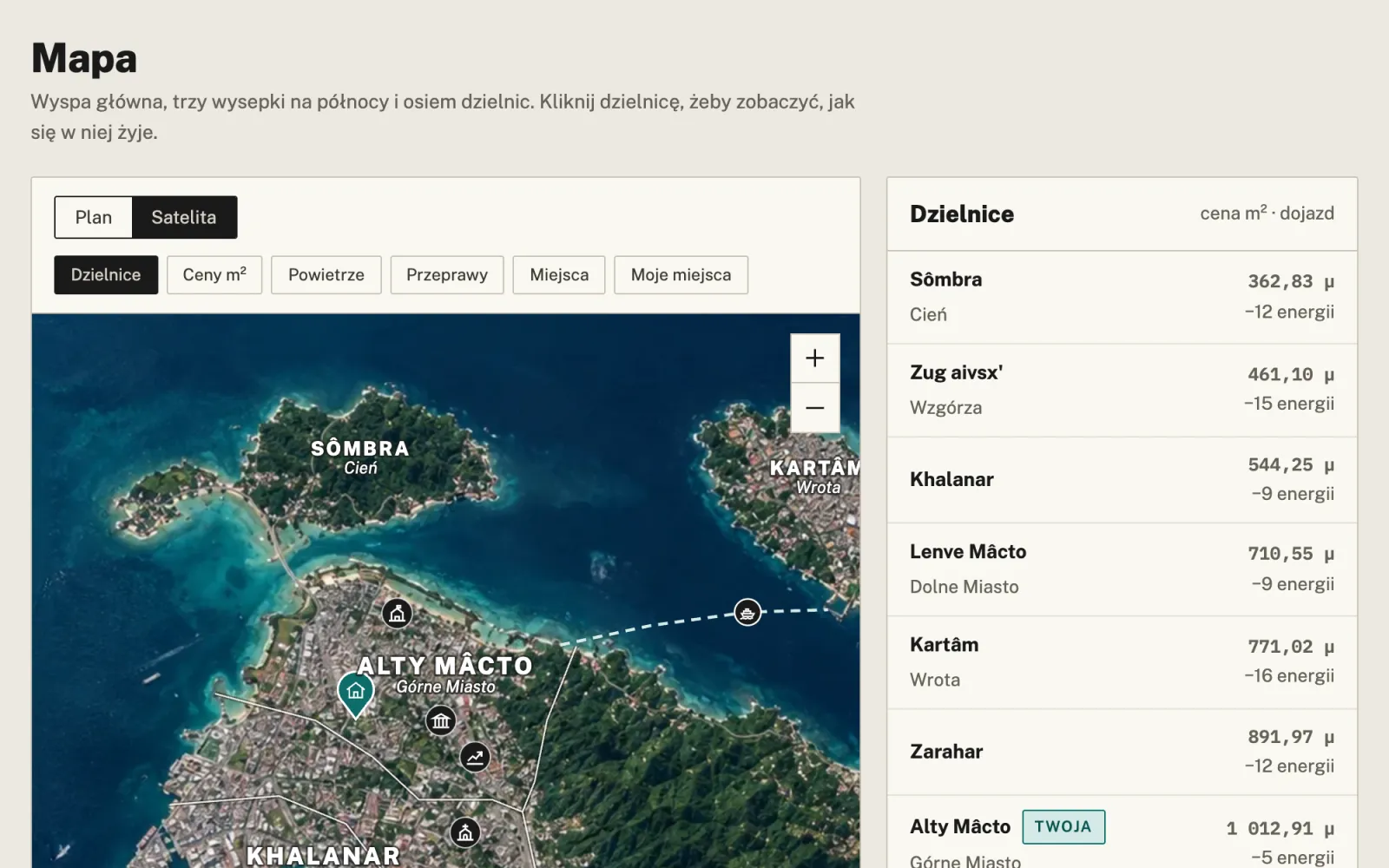Screen dimensions: 1389x868
Task: Click the price 544,25 µ for Khalanar
Action: pyautogui.click(x=1291, y=464)
